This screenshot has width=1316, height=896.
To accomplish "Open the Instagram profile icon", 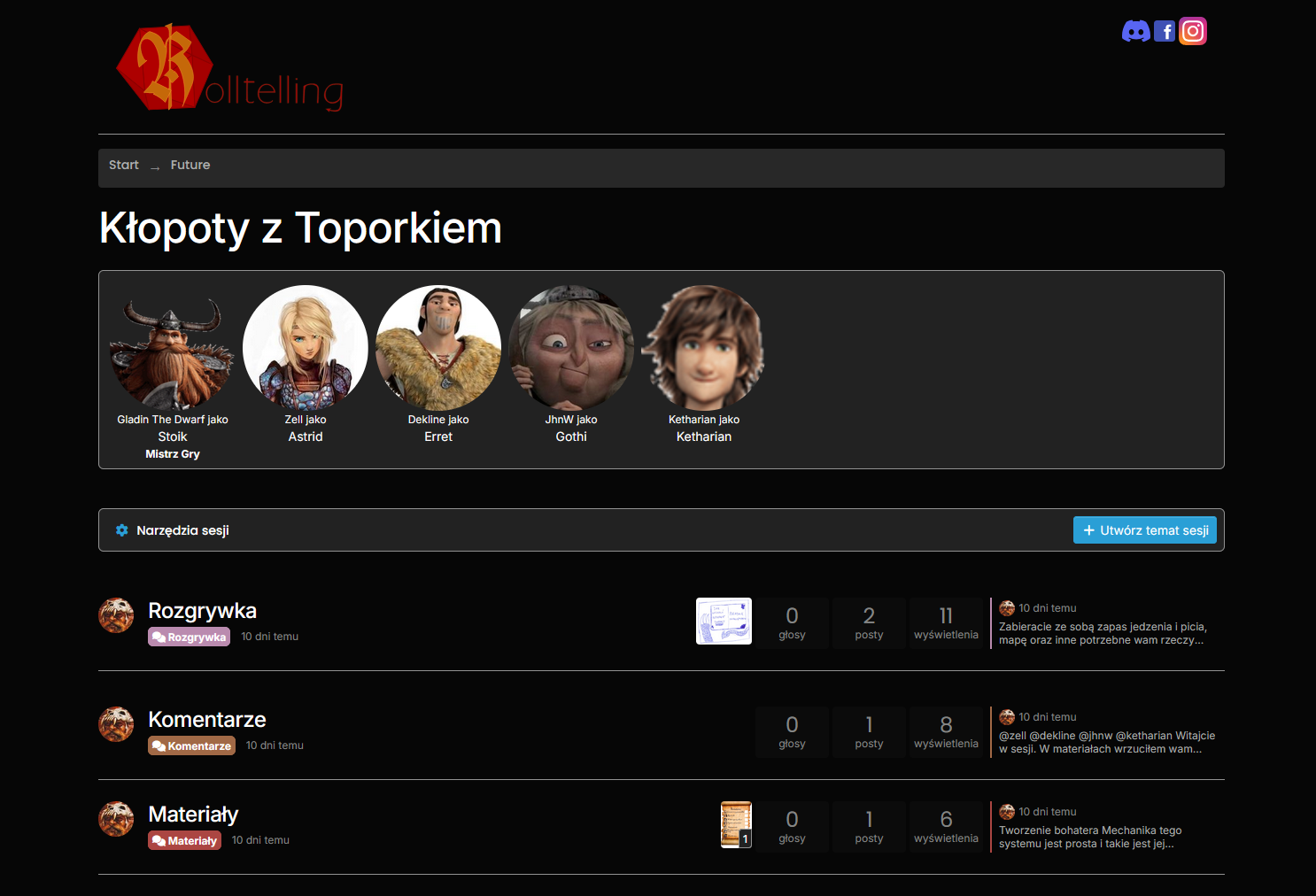I will (1193, 32).
